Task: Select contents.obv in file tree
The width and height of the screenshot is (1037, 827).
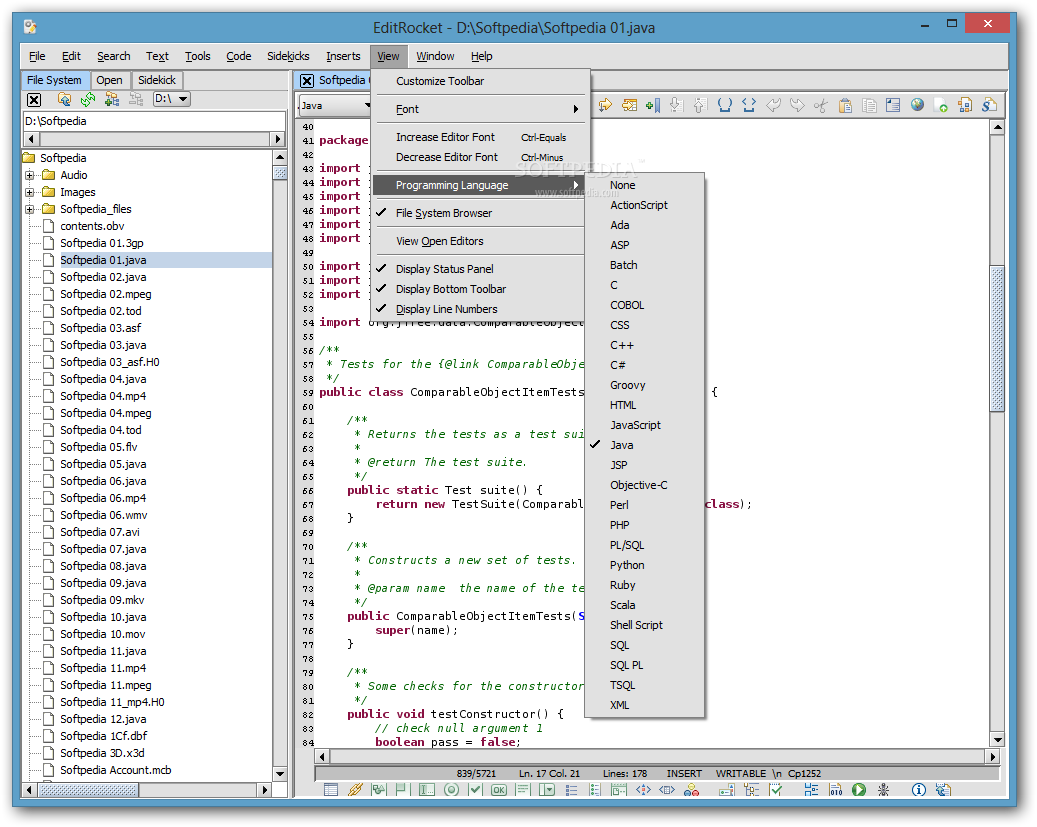Action: [x=92, y=226]
